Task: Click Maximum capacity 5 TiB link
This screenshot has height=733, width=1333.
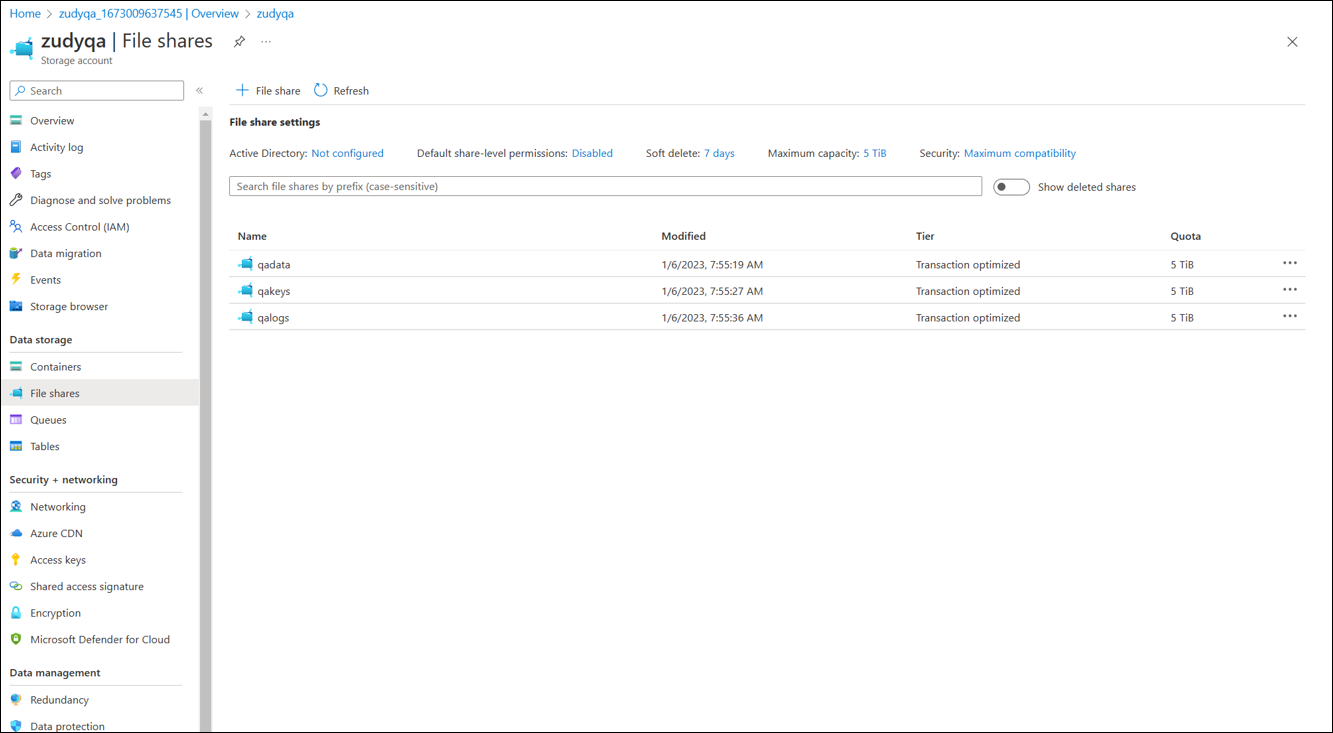Action: 875,154
